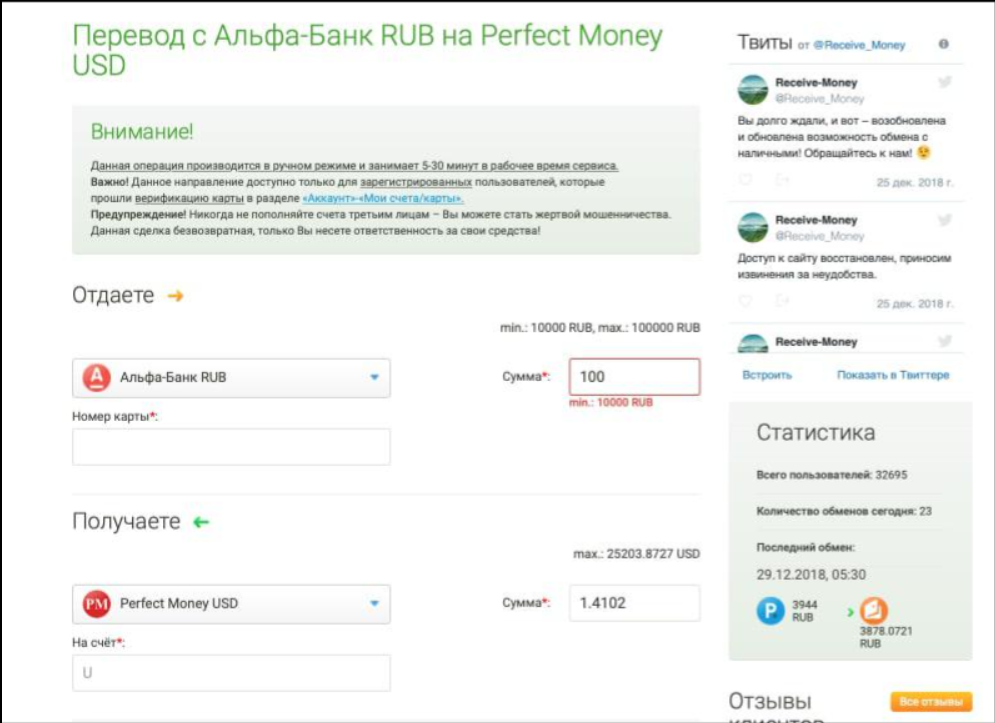Click the red Alfa-Bank logo icon
995x723 pixels.
click(95, 377)
